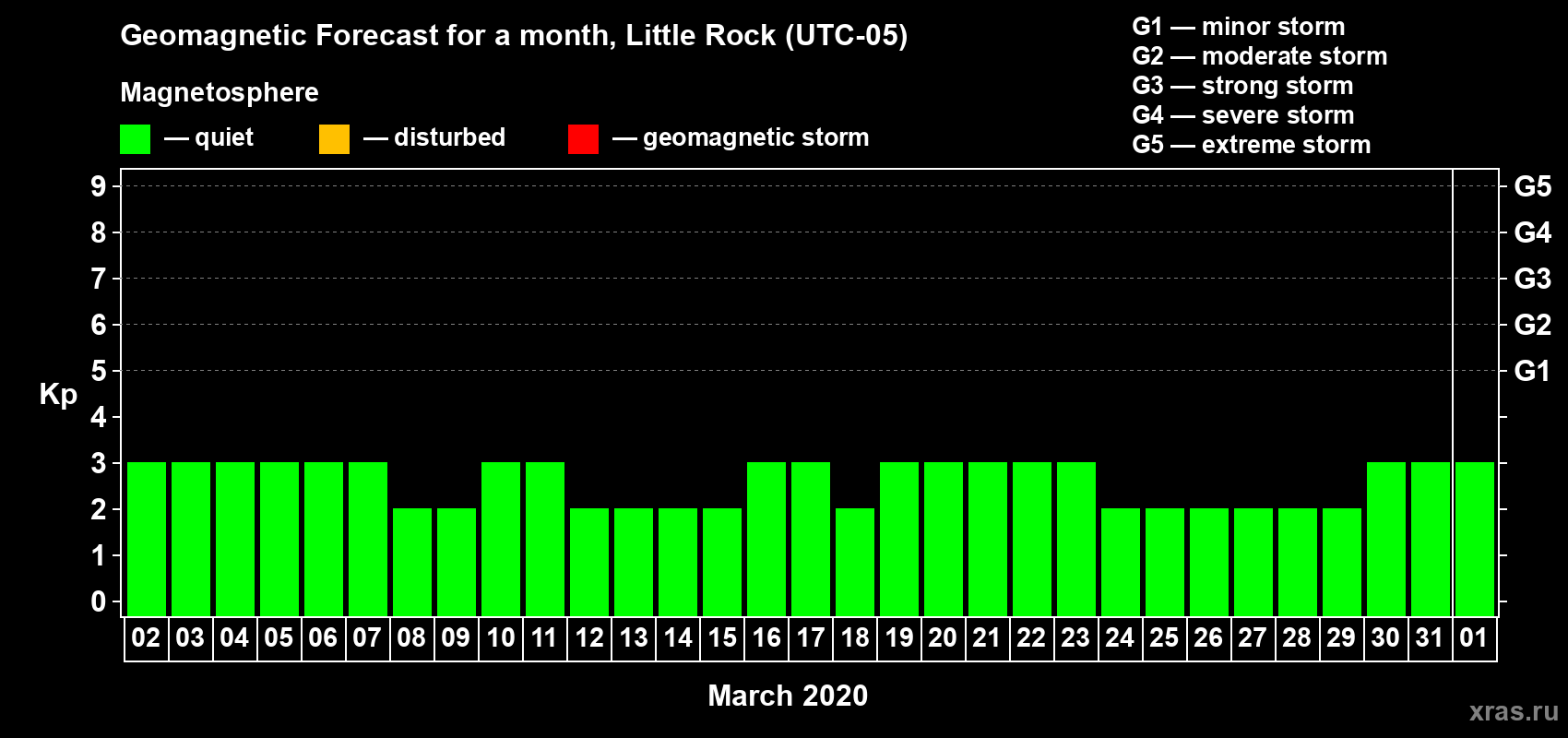Click the orange disturbed legend swatch
The width and height of the screenshot is (1568, 738).
[334, 139]
